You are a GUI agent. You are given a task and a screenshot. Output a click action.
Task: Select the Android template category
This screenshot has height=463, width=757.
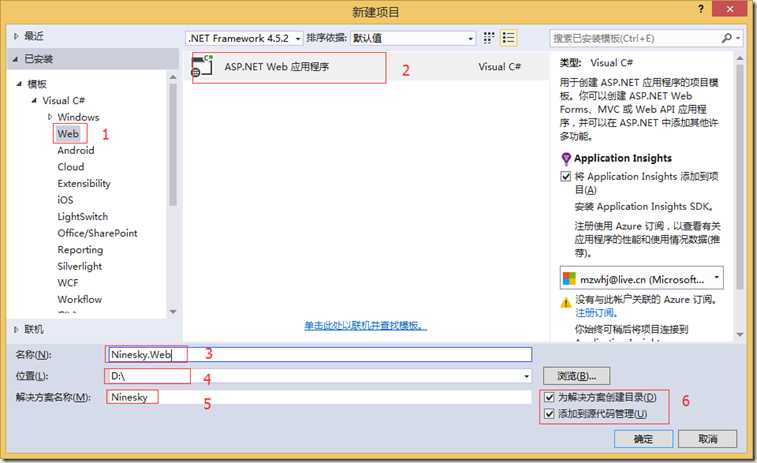point(76,150)
